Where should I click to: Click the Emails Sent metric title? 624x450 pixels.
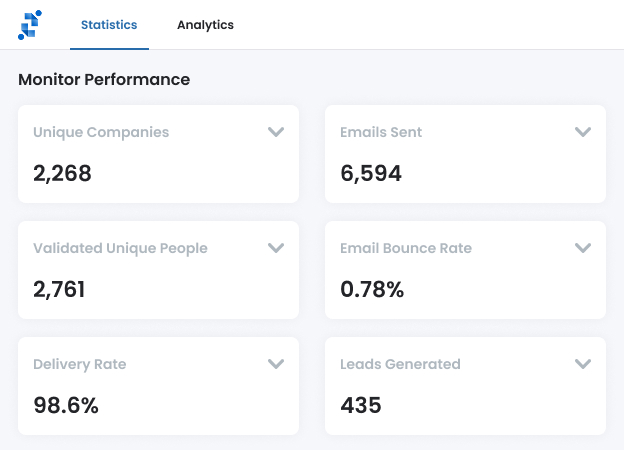pyautogui.click(x=381, y=132)
